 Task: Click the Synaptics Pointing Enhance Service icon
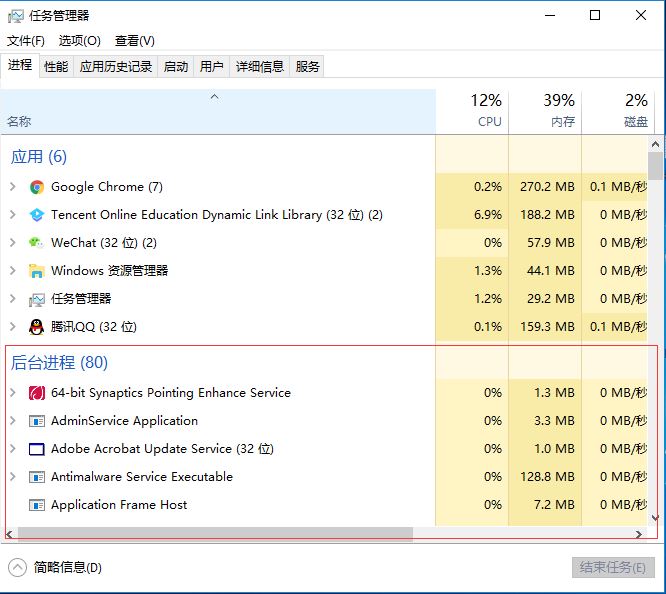coord(37,393)
